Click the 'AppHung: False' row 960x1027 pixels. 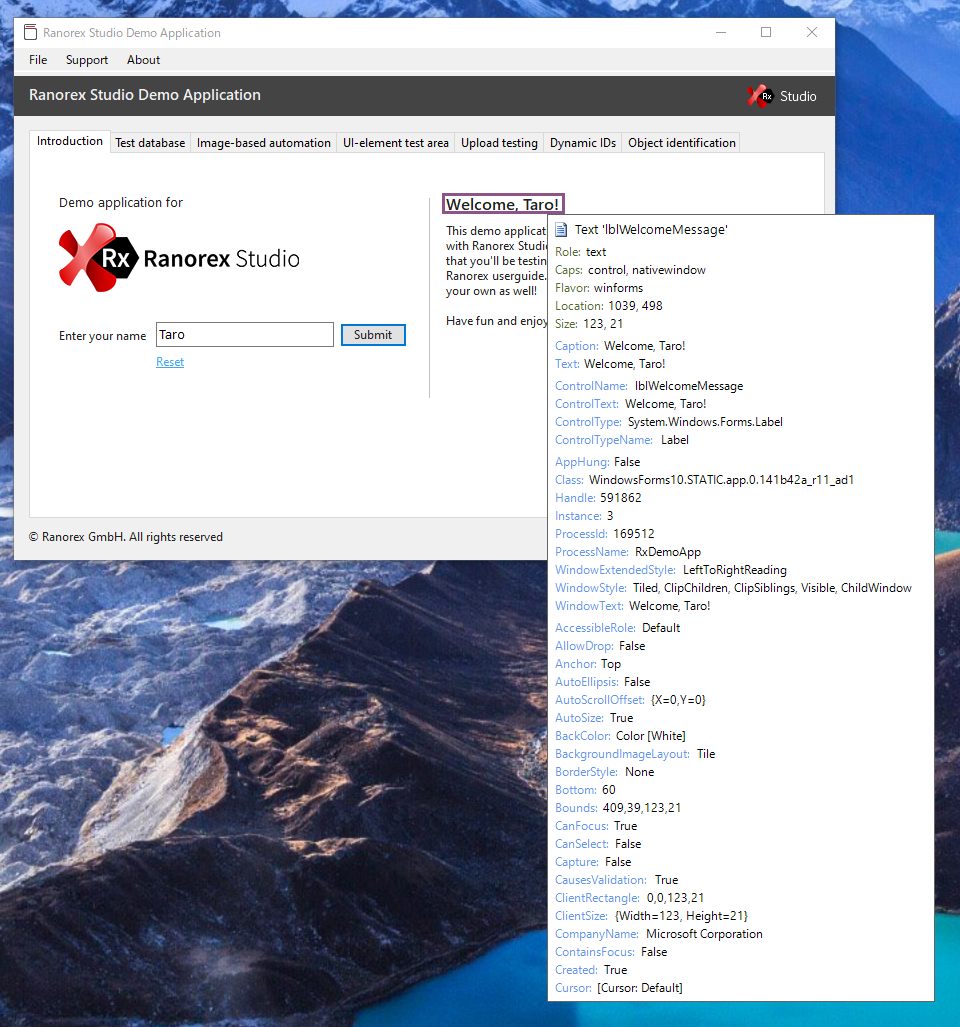point(597,462)
